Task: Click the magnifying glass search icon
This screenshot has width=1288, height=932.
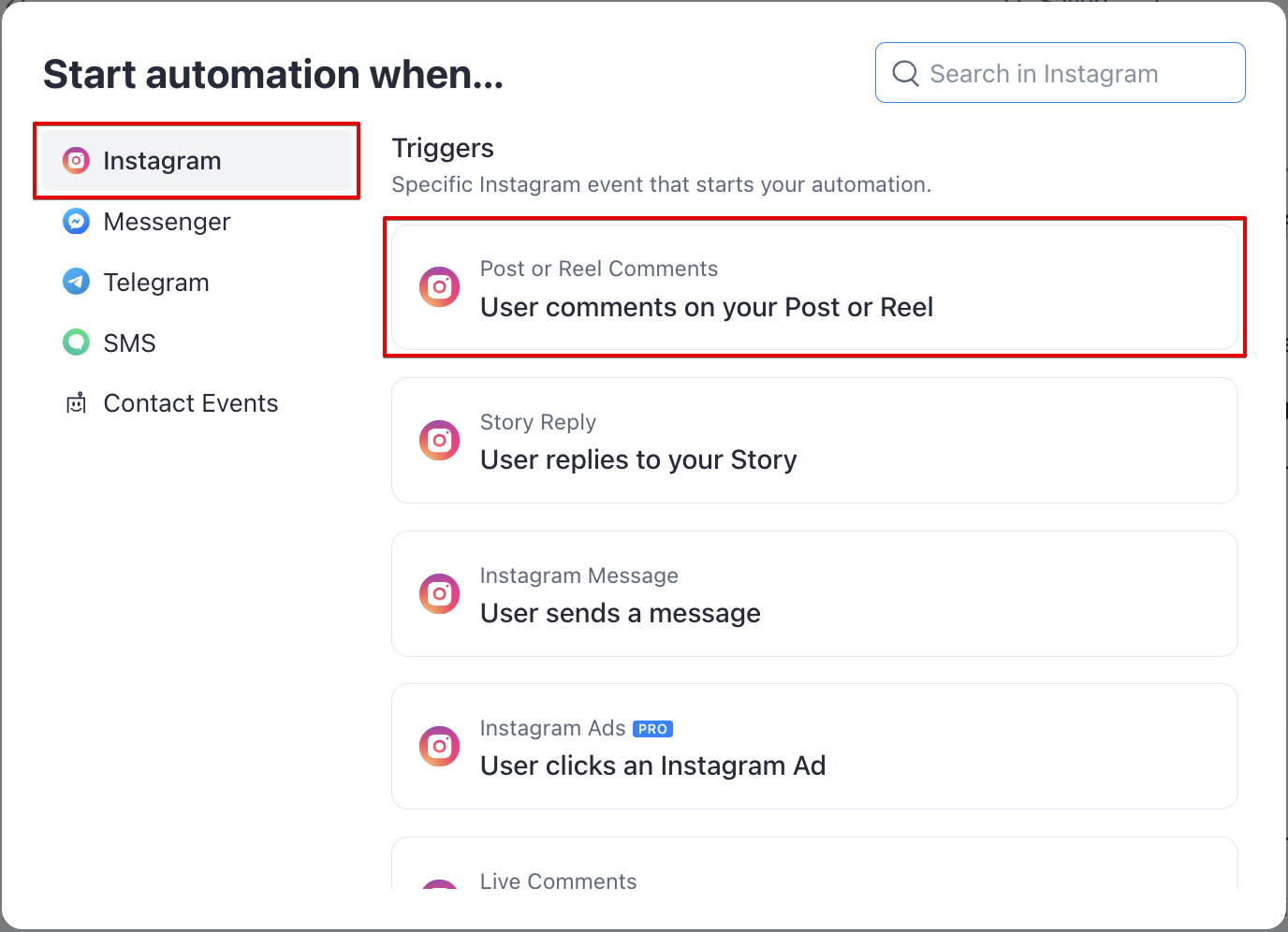Action: coord(905,73)
